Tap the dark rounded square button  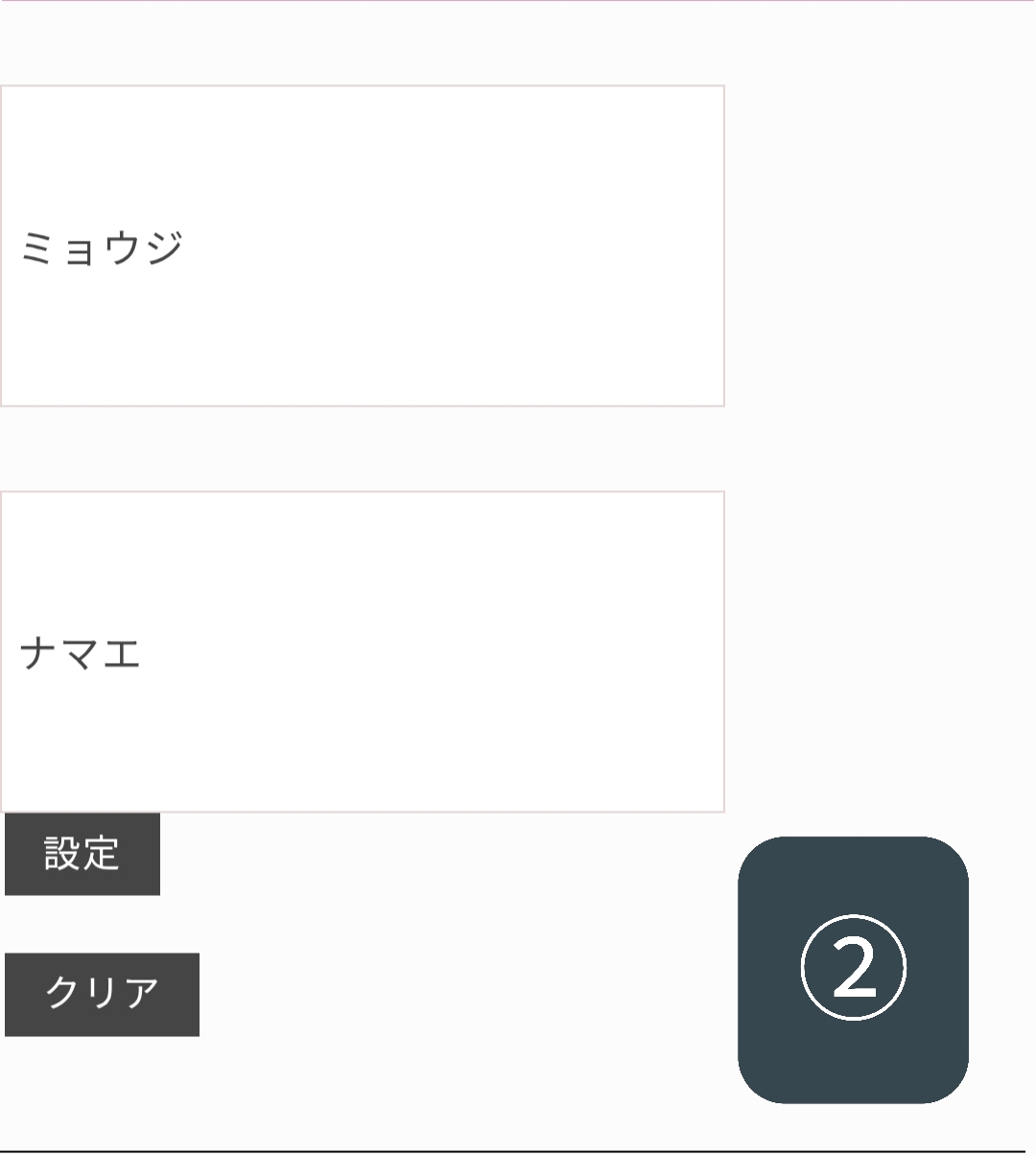coord(853,969)
